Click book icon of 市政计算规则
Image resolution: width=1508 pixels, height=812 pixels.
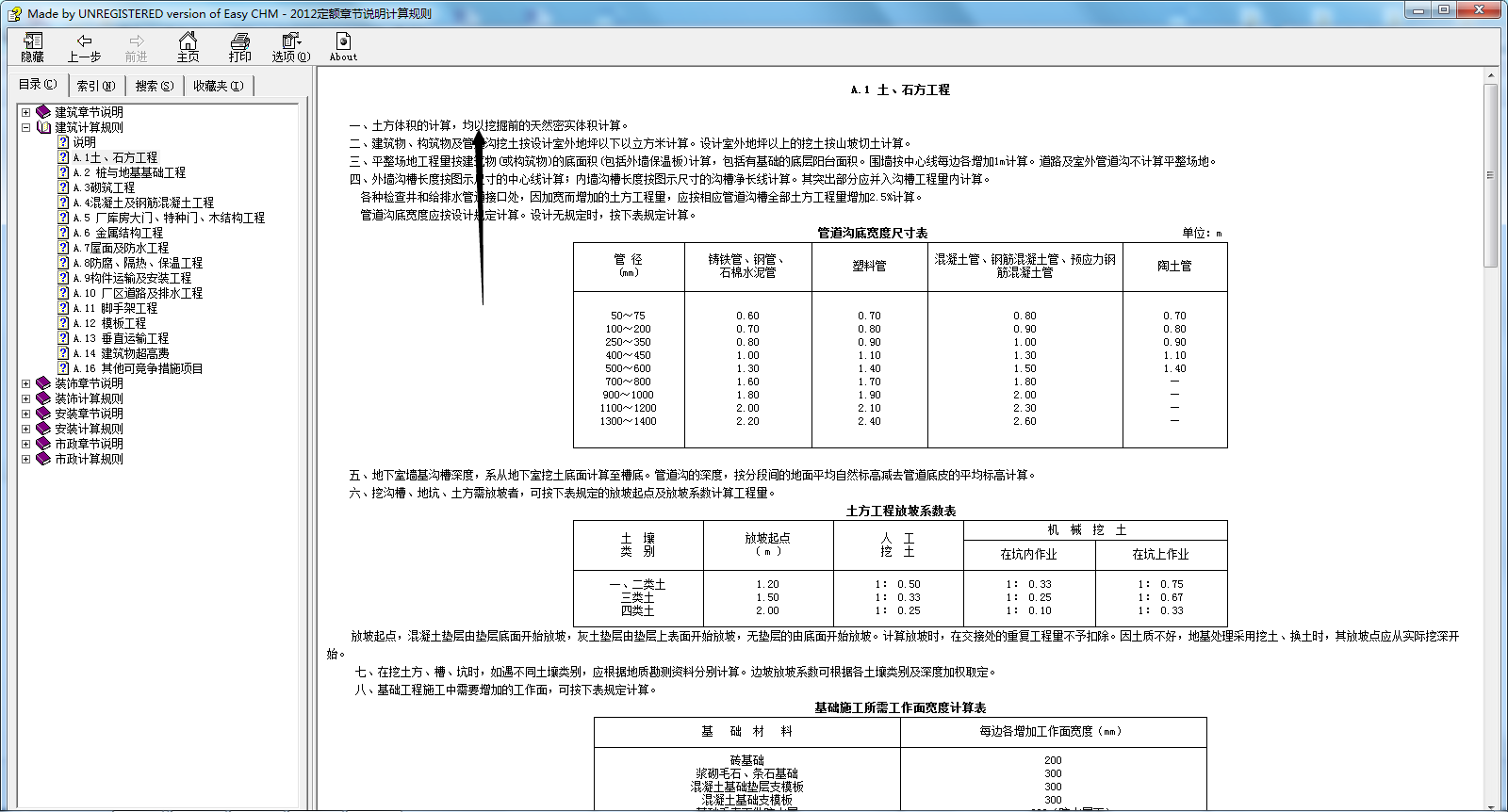click(43, 459)
